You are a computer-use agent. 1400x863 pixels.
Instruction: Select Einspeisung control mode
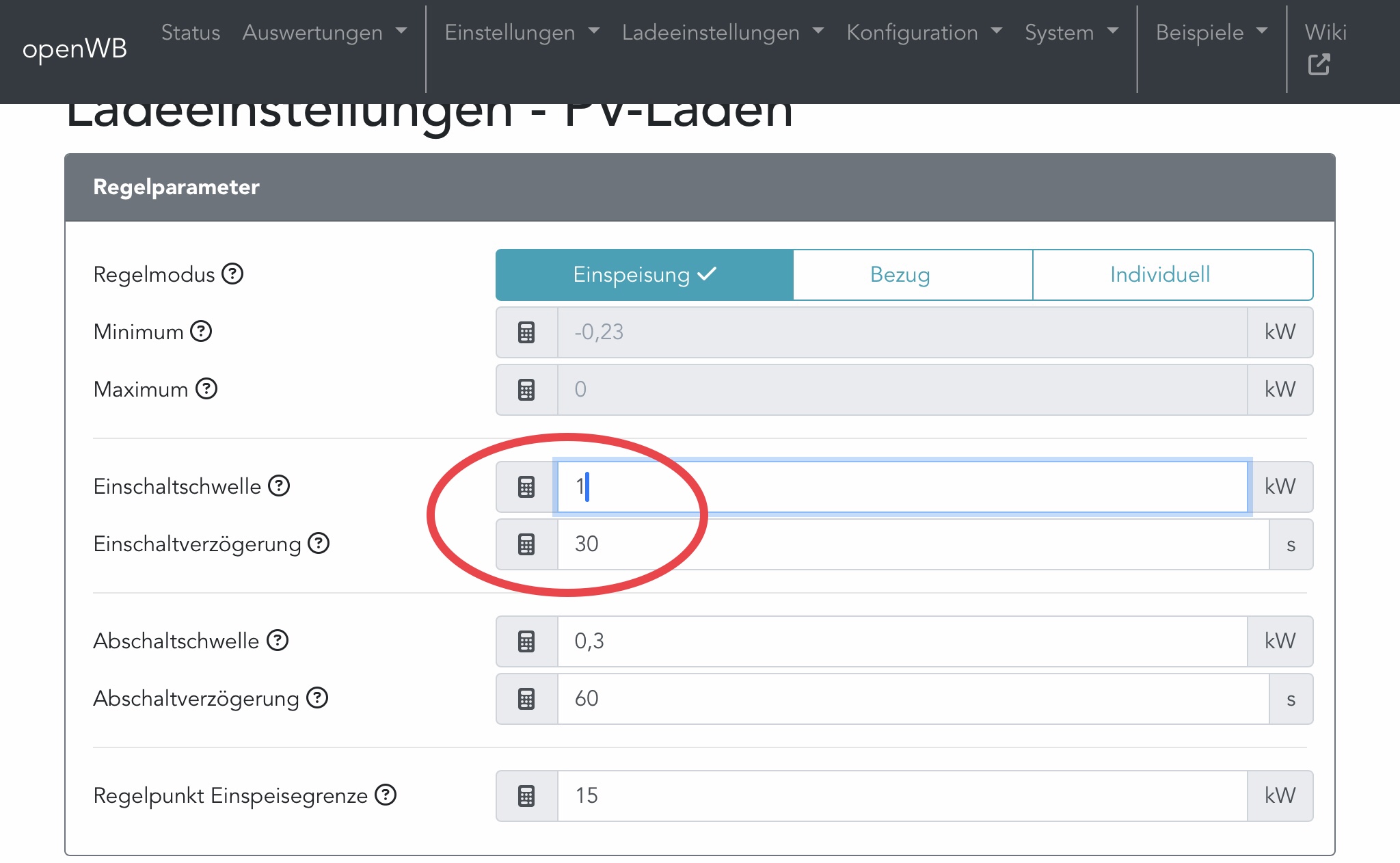[x=644, y=275]
